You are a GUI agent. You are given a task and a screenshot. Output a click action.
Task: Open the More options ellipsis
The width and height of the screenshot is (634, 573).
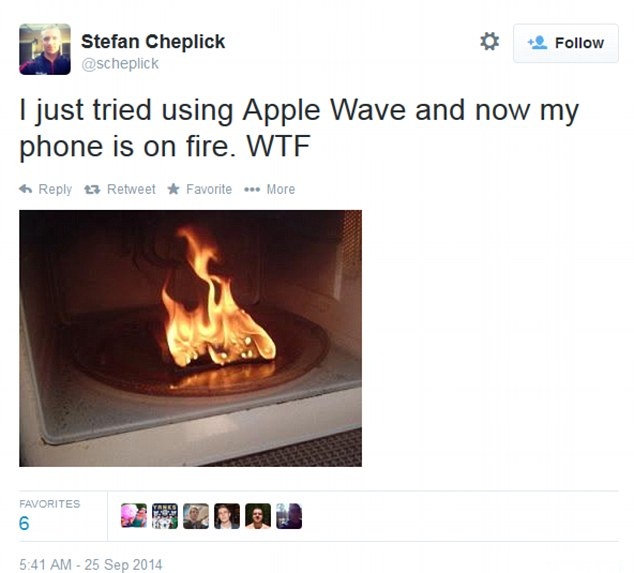252,189
